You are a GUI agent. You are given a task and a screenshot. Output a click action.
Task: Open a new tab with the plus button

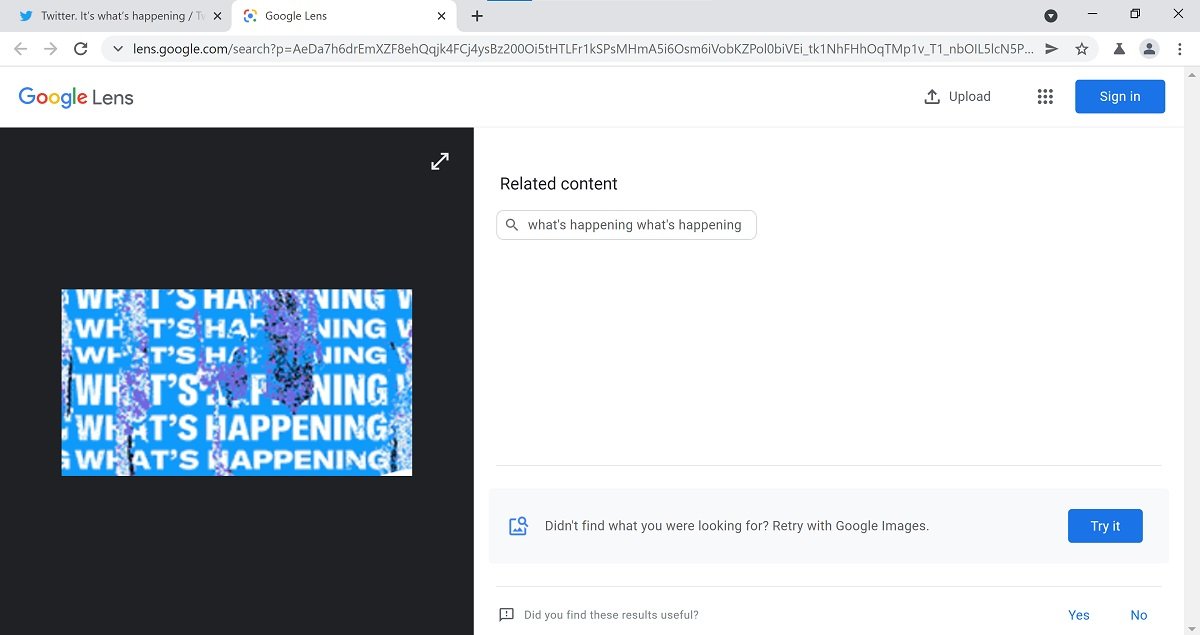477,16
